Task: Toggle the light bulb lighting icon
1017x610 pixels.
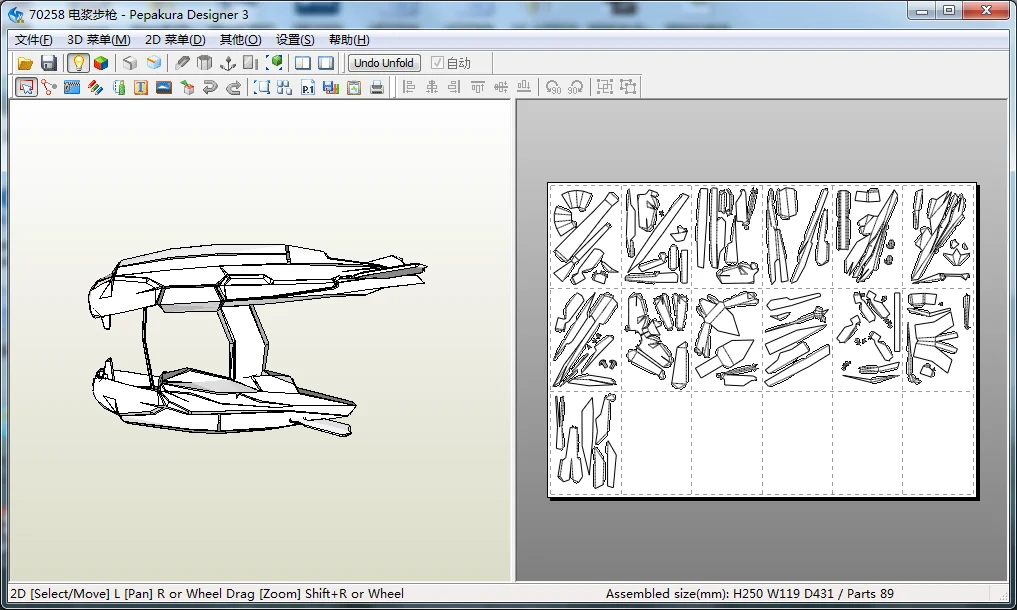Action: click(78, 63)
